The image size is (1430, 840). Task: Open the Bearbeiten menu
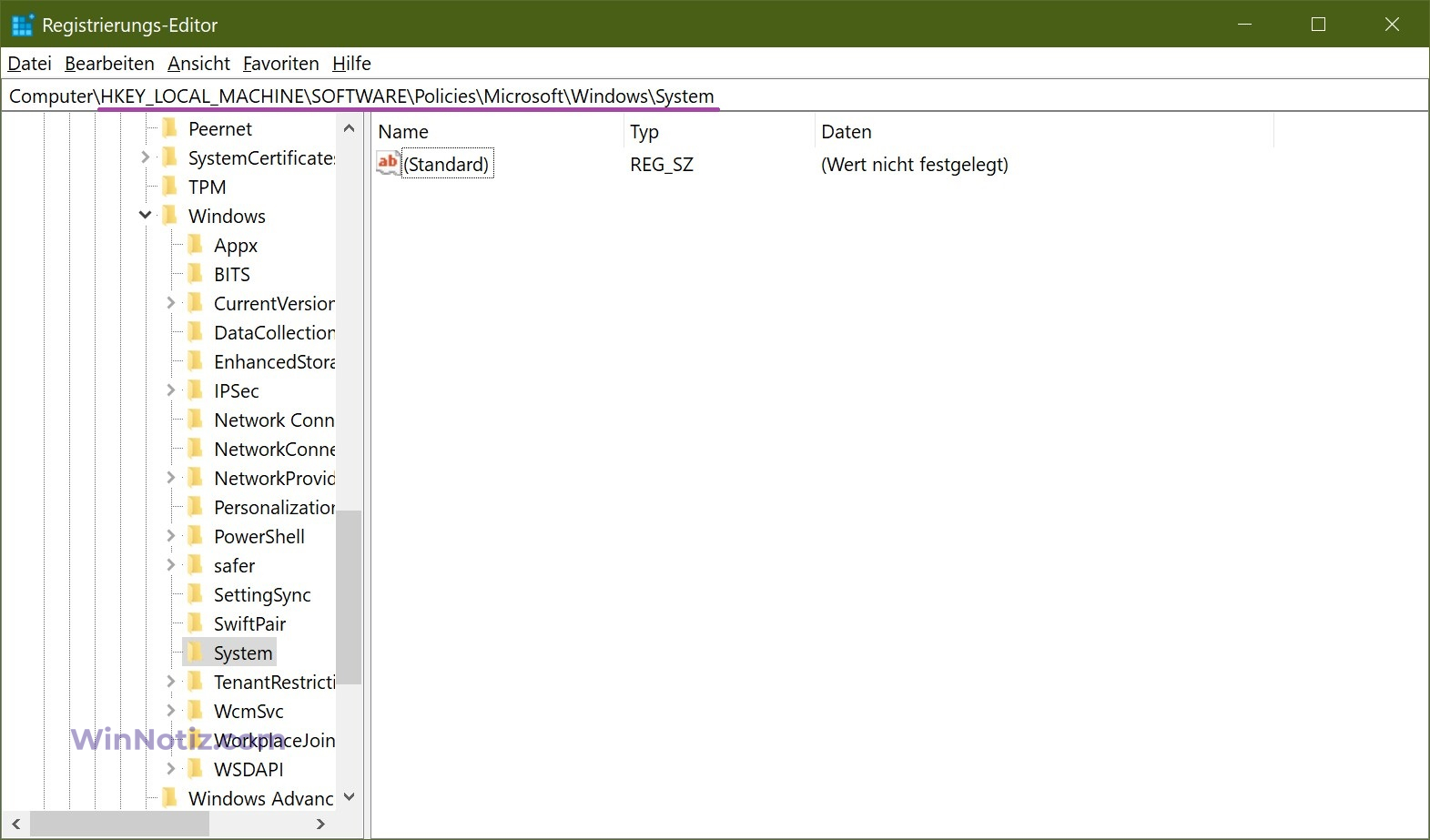tap(109, 64)
